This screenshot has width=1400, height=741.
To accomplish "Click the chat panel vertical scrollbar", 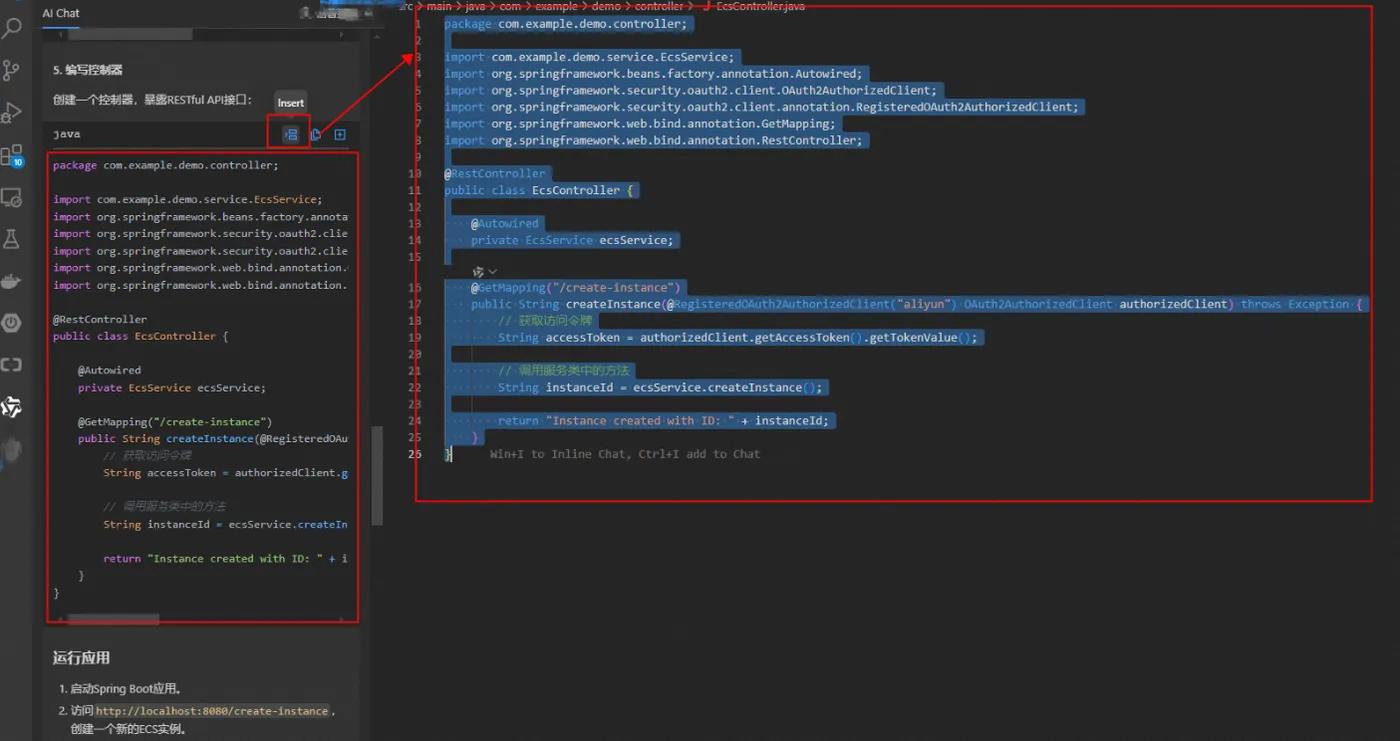I will point(377,475).
